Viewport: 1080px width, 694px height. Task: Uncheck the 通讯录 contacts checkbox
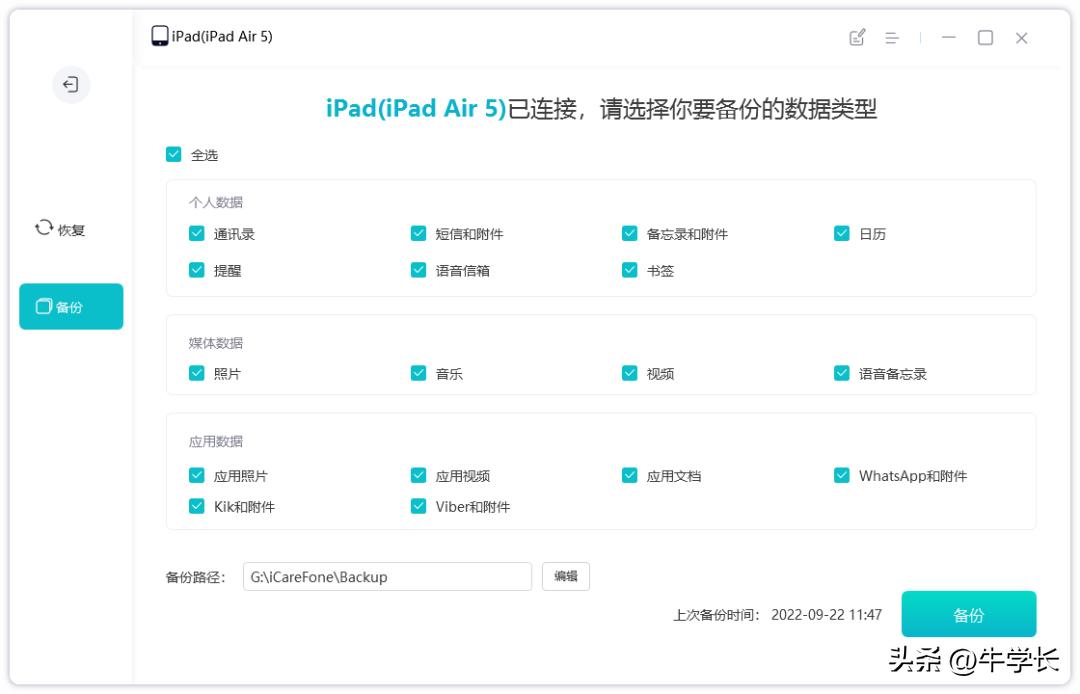coord(196,232)
